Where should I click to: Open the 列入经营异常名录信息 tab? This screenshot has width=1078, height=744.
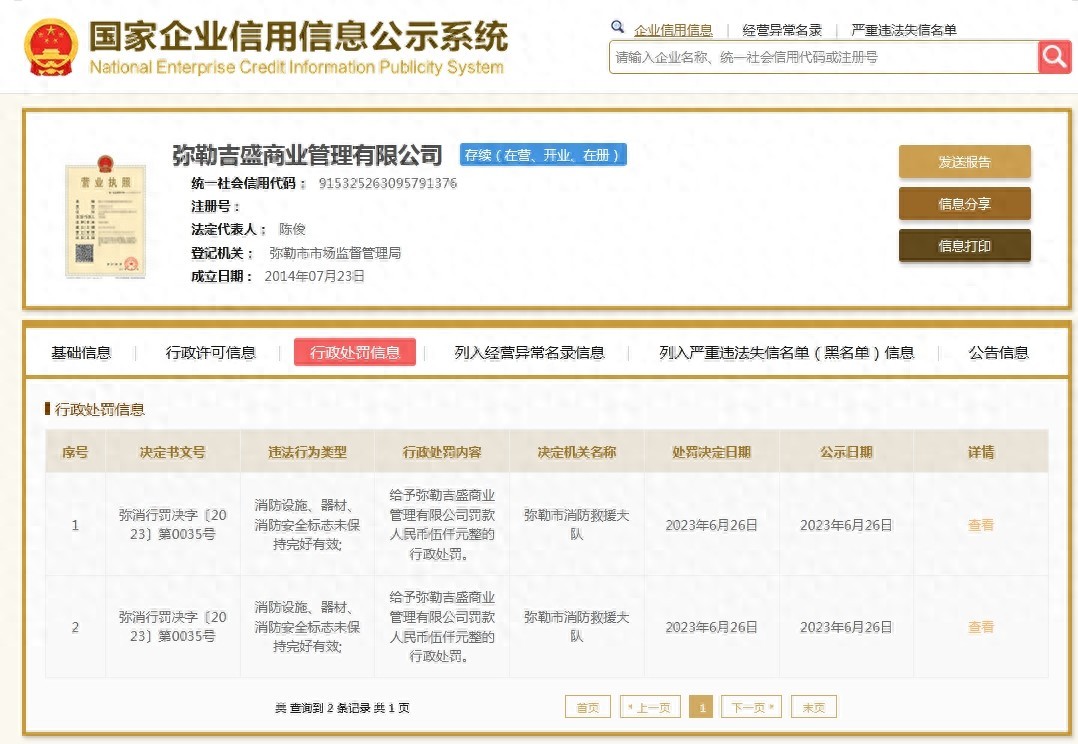pos(529,352)
